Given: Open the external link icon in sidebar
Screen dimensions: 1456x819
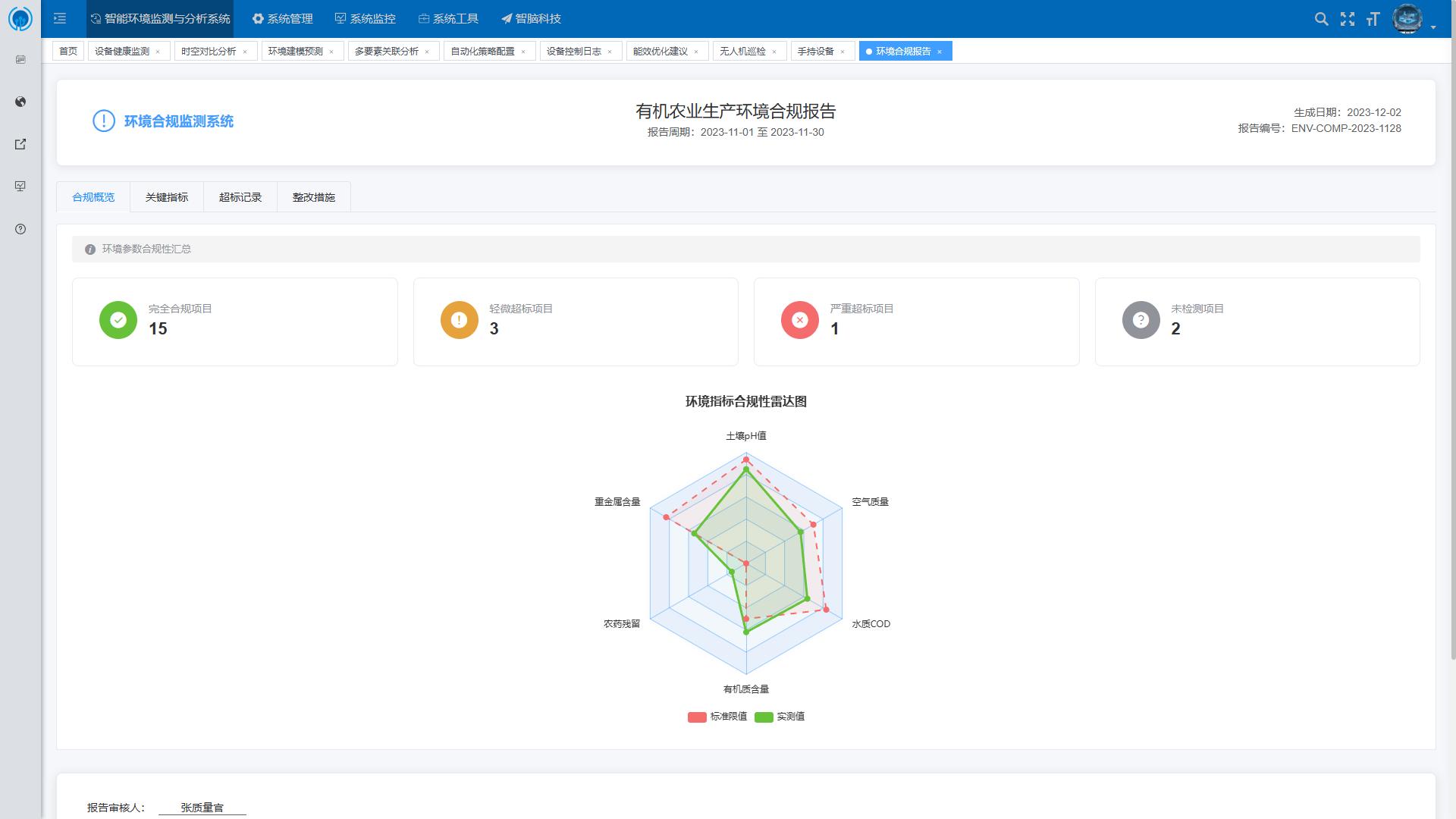Looking at the screenshot, I should [x=20, y=144].
